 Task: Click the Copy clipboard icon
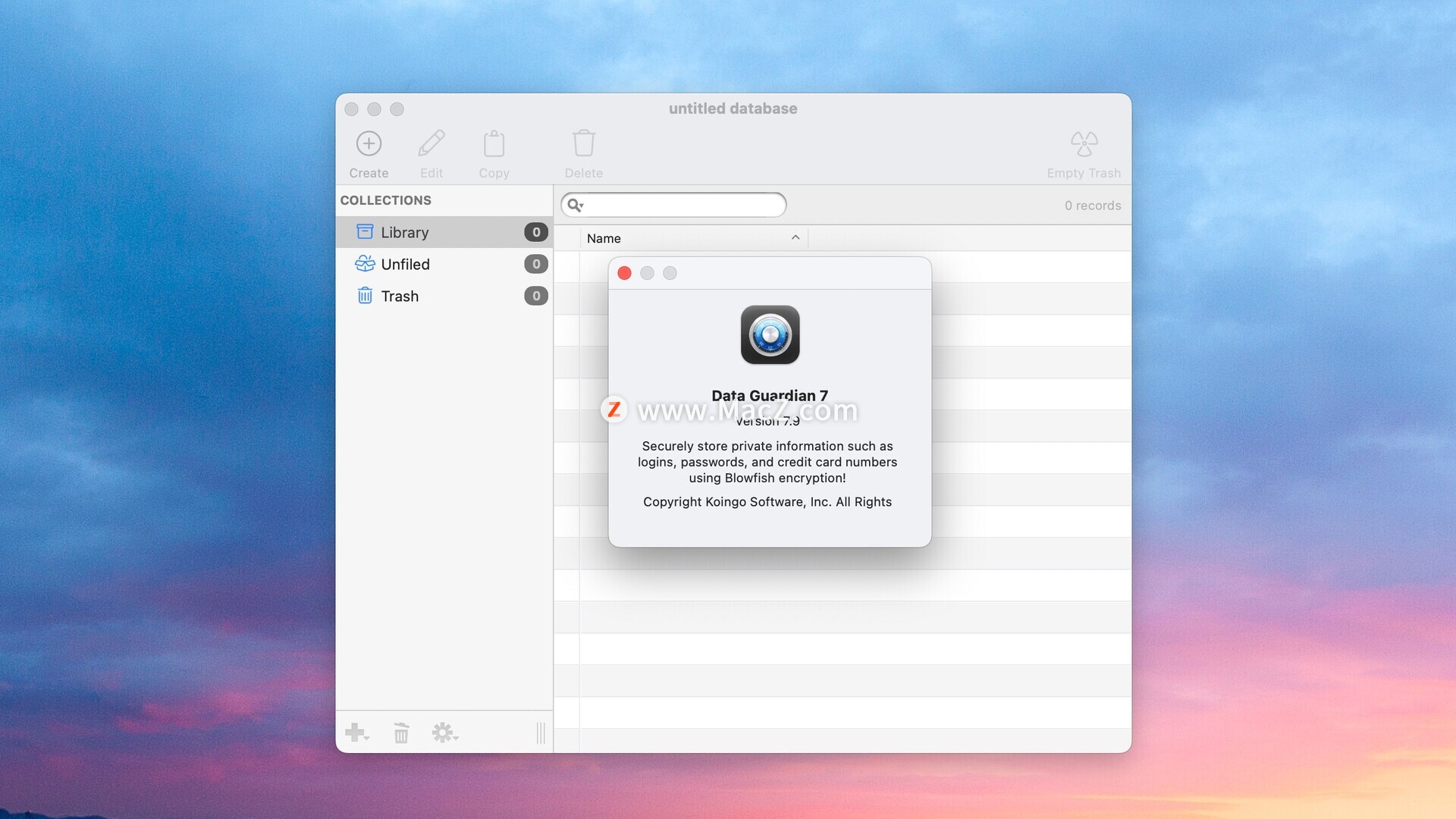(x=494, y=144)
